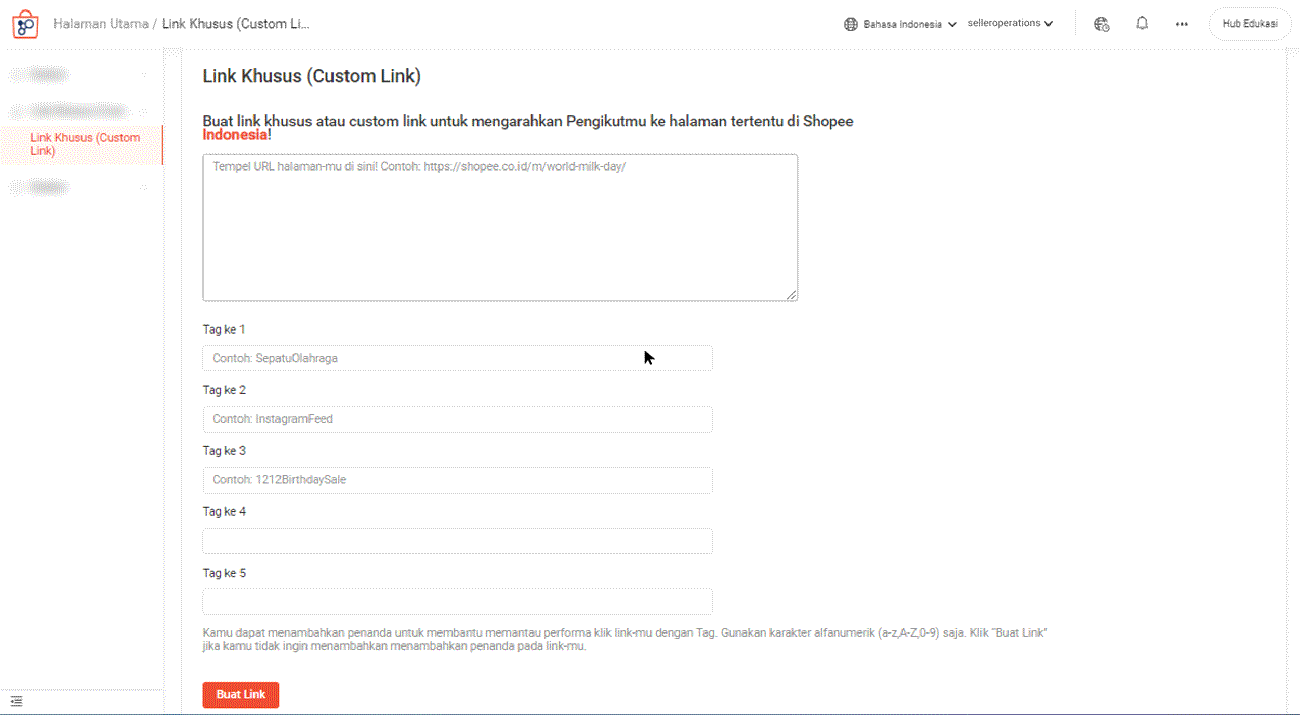Click the Buat Link button

tap(240, 695)
